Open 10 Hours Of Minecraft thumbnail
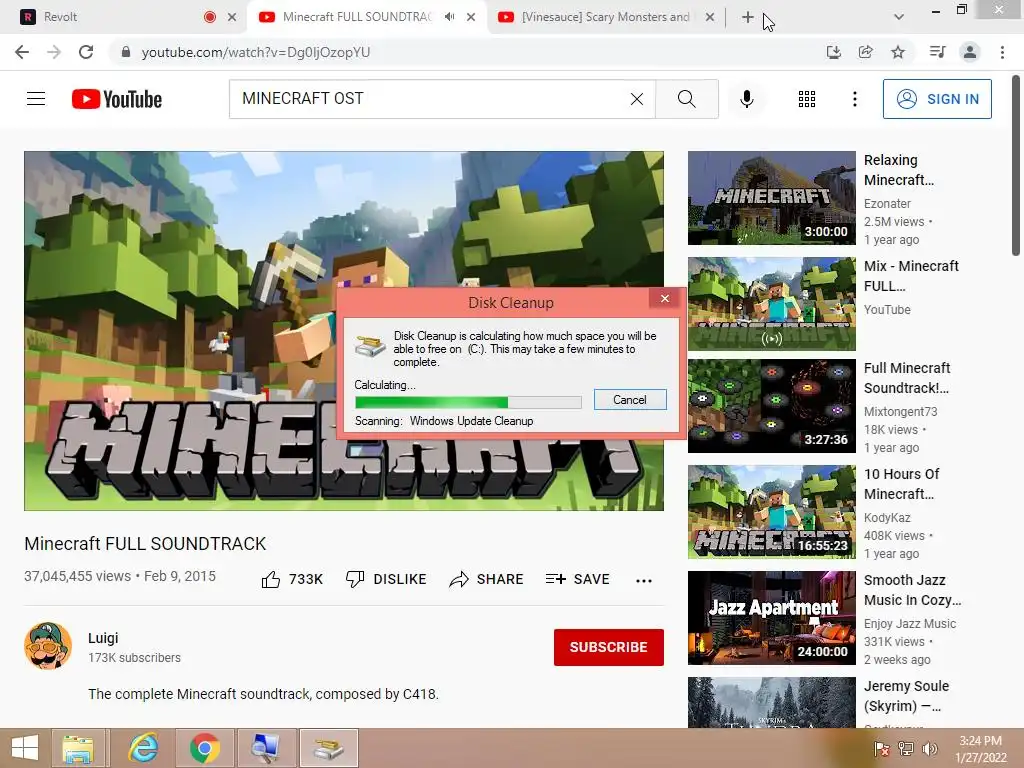Screen dimensions: 1024x768 pyautogui.click(x=771, y=512)
